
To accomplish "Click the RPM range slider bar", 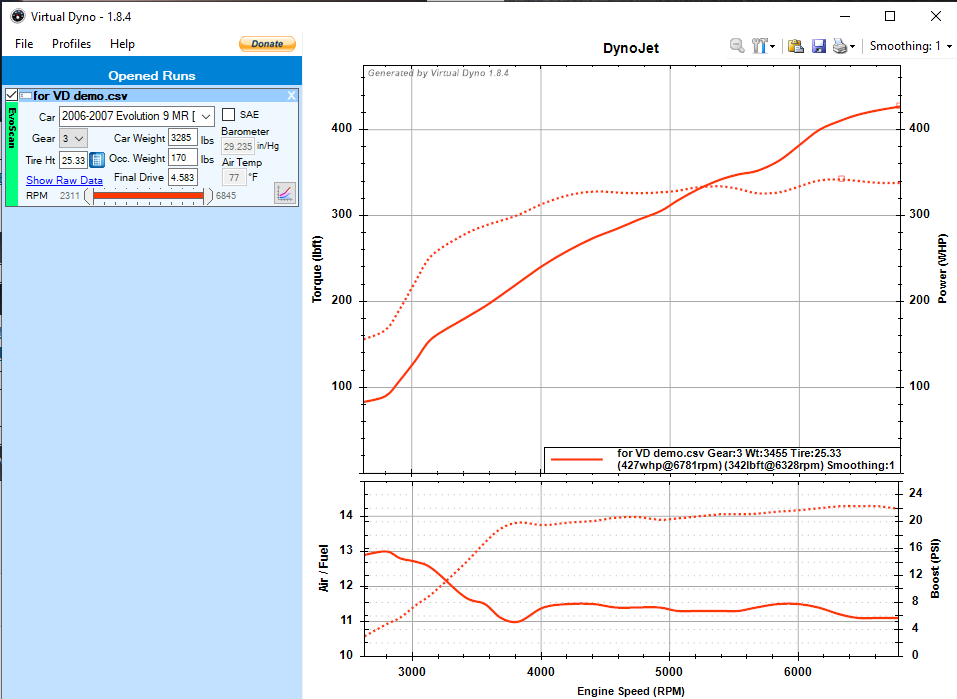I will click(148, 196).
